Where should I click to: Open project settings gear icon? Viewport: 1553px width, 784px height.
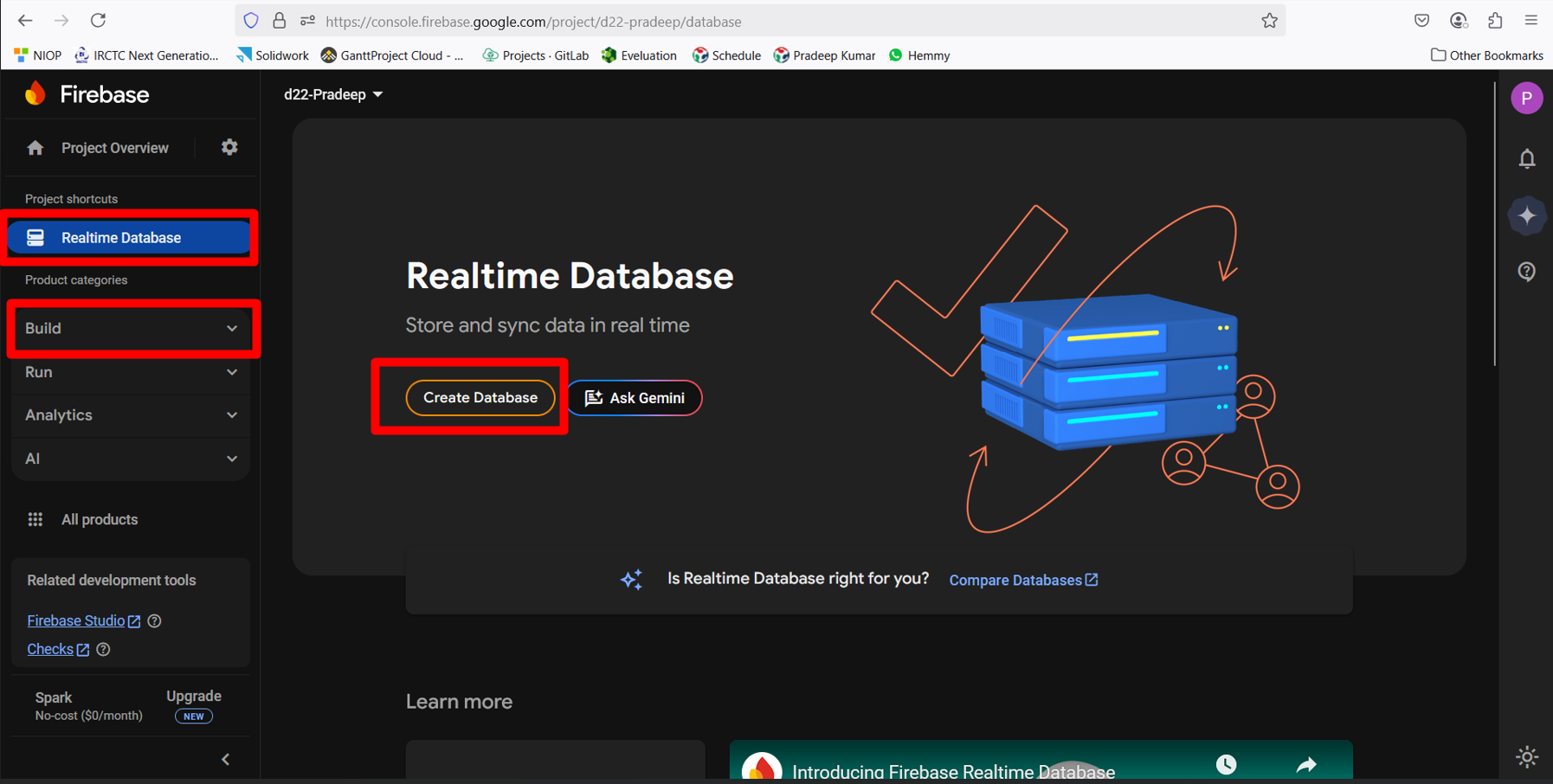(229, 147)
